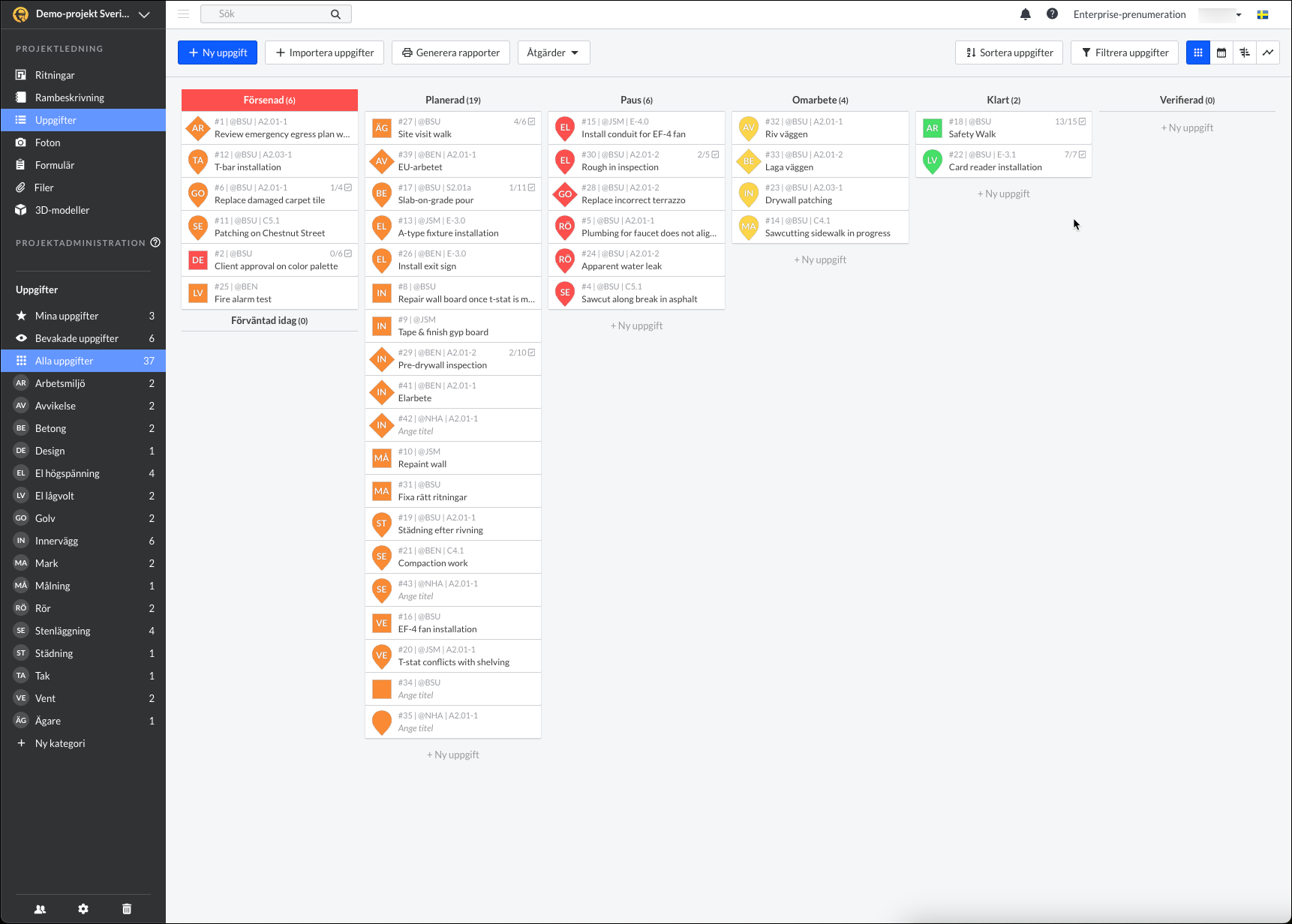Image resolution: width=1292 pixels, height=924 pixels.
Task: Click the help question mark icon
Action: tap(1052, 14)
